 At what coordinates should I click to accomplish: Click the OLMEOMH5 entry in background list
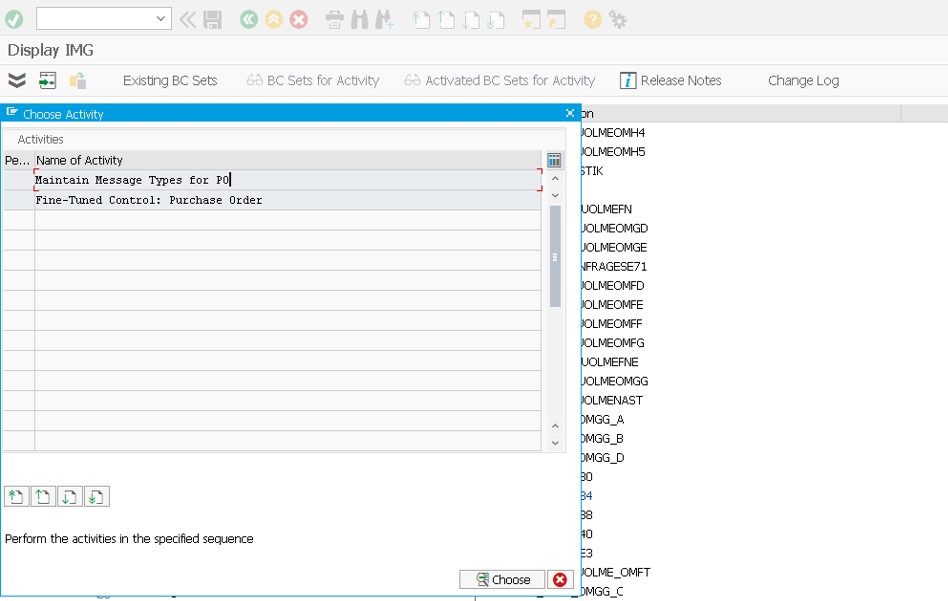(613, 152)
